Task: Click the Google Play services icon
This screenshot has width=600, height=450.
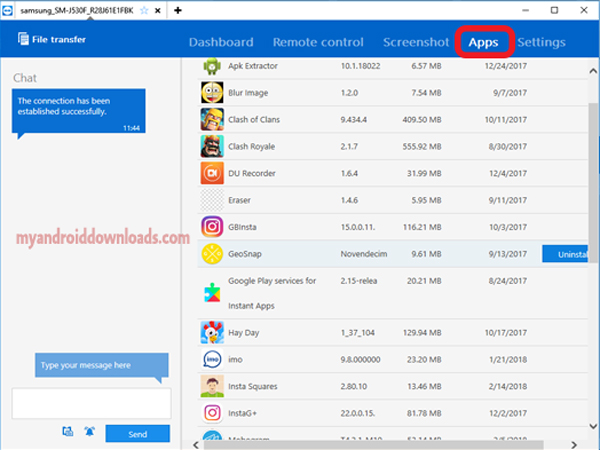Action: click(212, 293)
